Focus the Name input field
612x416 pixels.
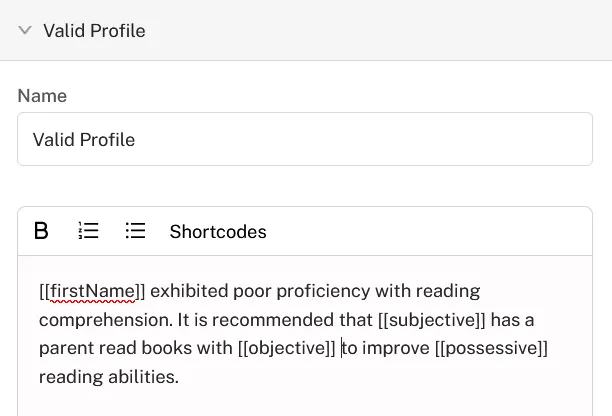pos(305,139)
